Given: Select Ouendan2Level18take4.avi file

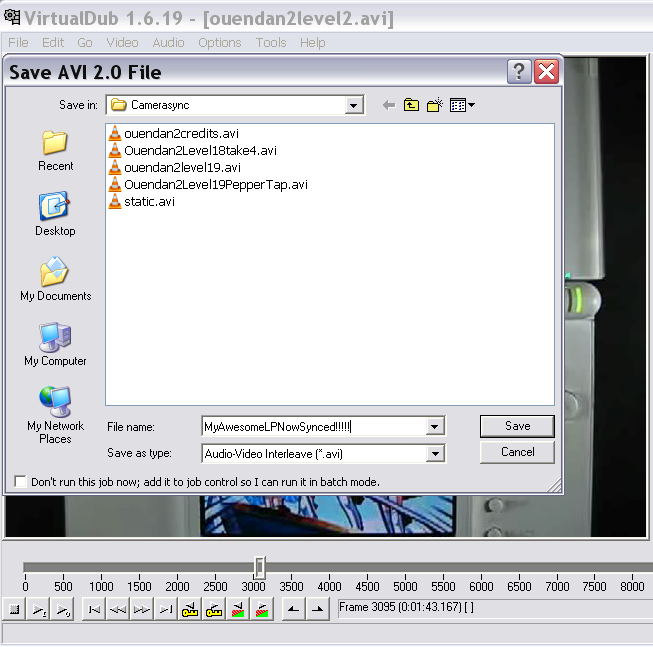Looking at the screenshot, I should point(192,151).
